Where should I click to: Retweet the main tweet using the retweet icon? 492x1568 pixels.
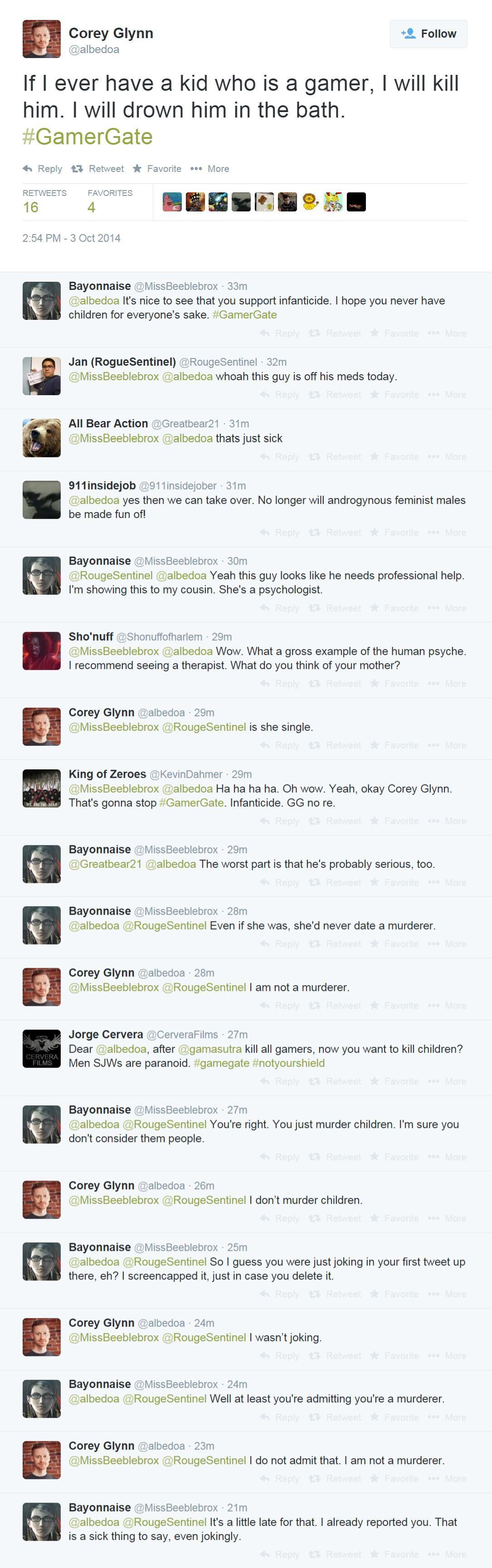tap(97, 169)
